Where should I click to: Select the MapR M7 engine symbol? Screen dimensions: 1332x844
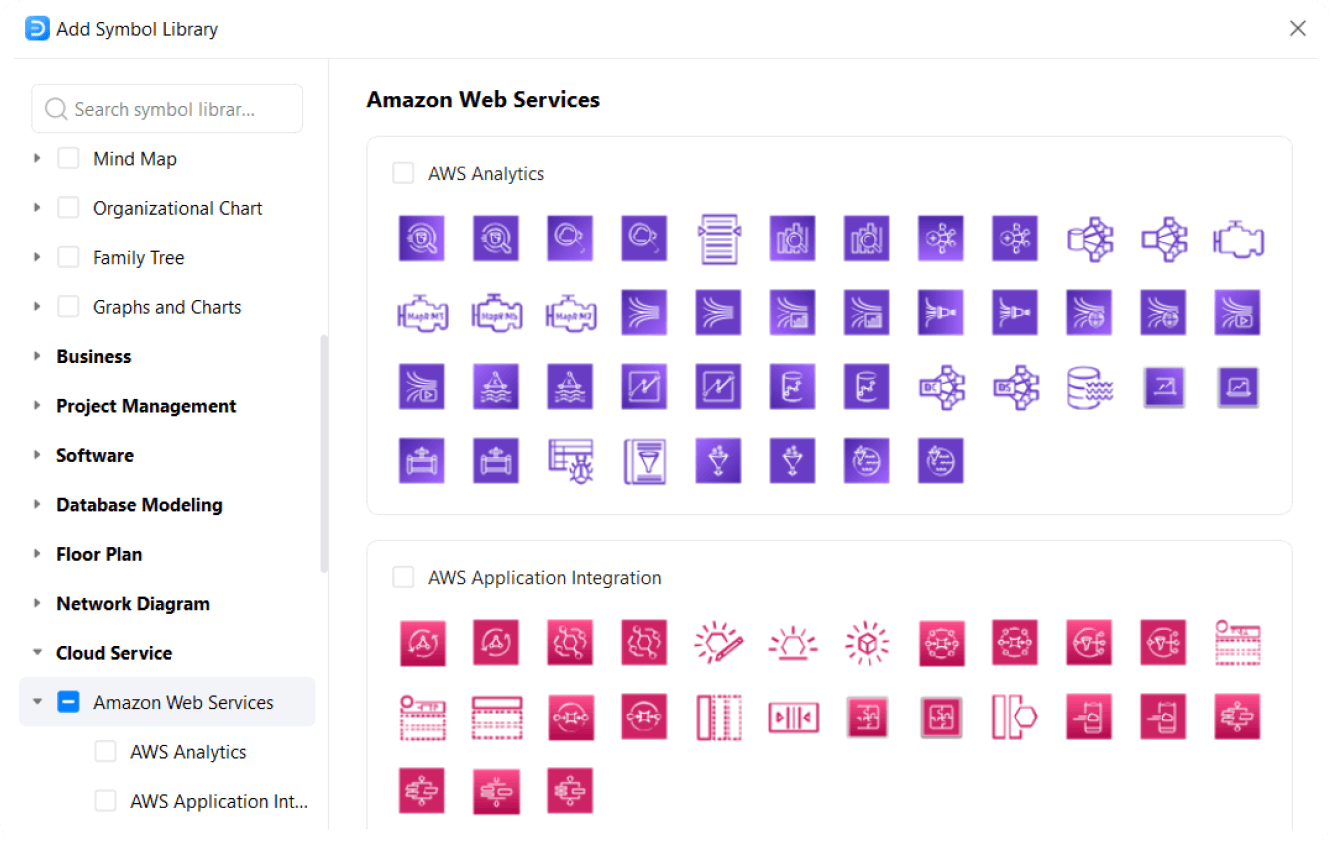(x=571, y=313)
